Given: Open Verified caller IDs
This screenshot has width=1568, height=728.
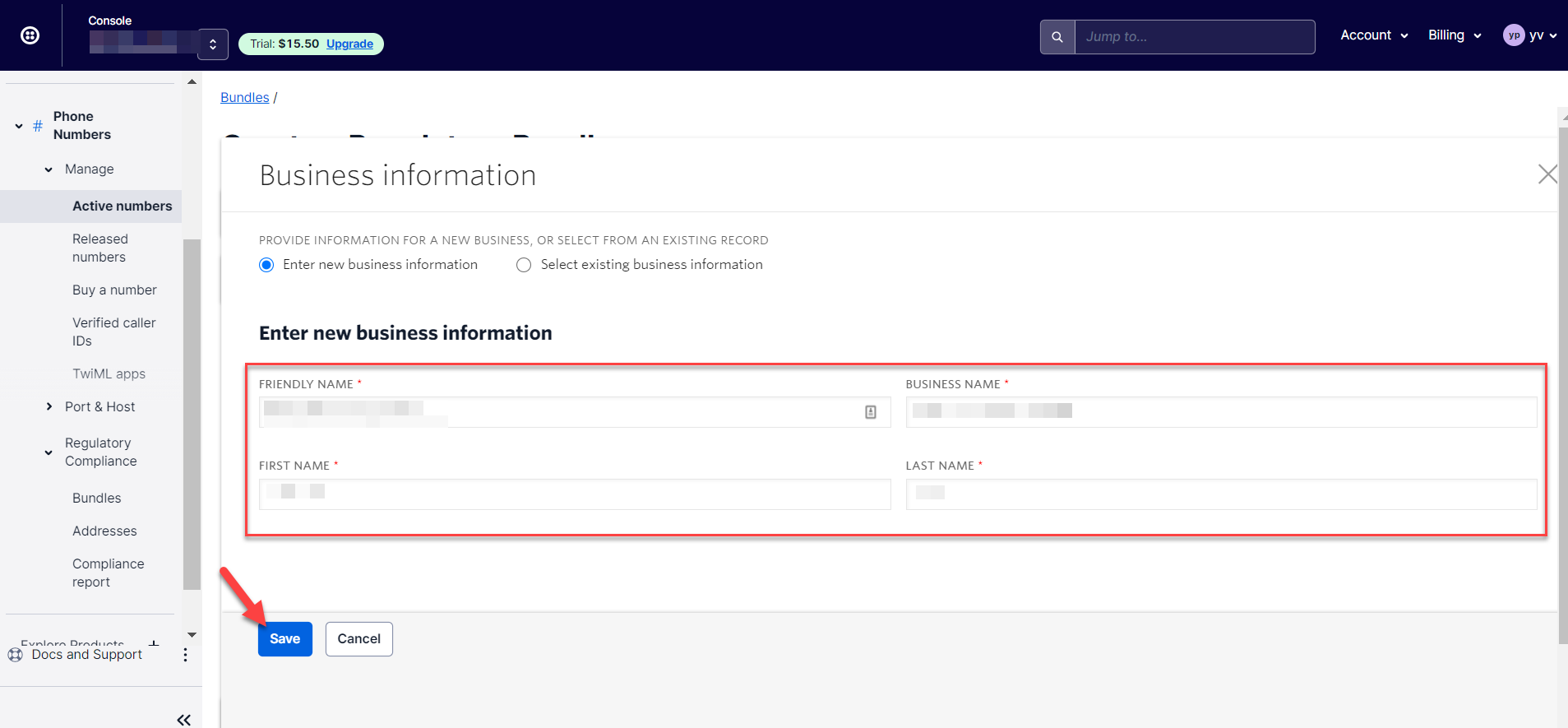Looking at the screenshot, I should coord(113,332).
